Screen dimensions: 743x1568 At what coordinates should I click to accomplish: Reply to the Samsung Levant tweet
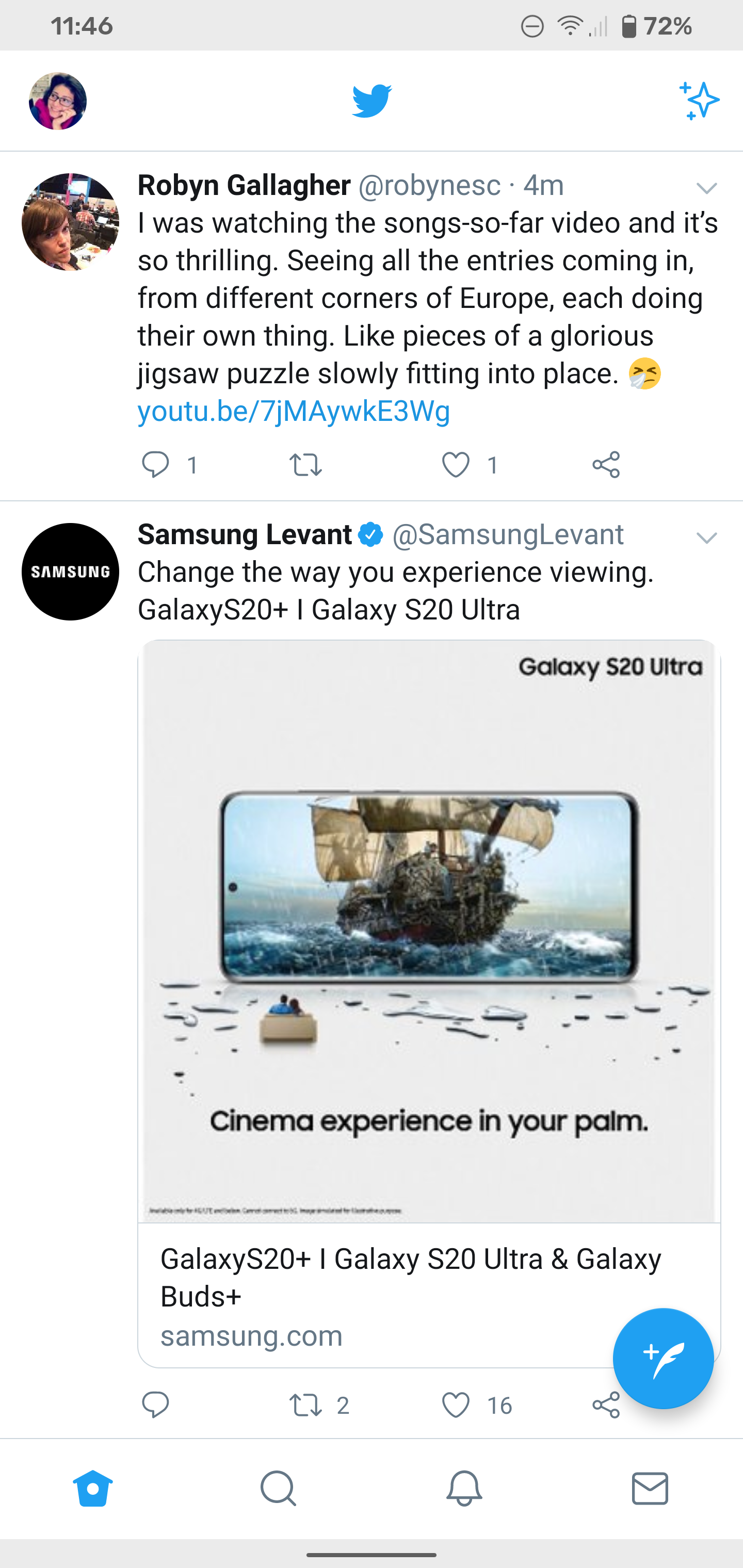coord(155,1405)
